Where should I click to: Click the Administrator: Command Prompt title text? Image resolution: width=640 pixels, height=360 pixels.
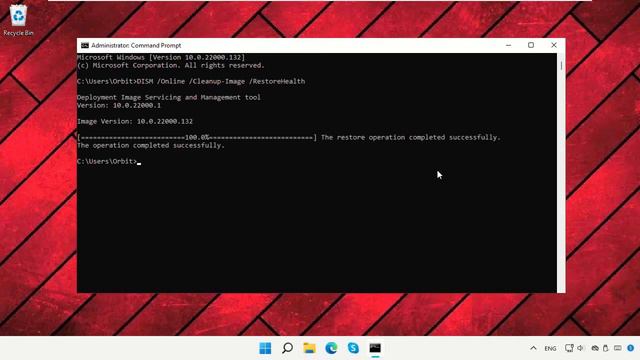(x=136, y=45)
